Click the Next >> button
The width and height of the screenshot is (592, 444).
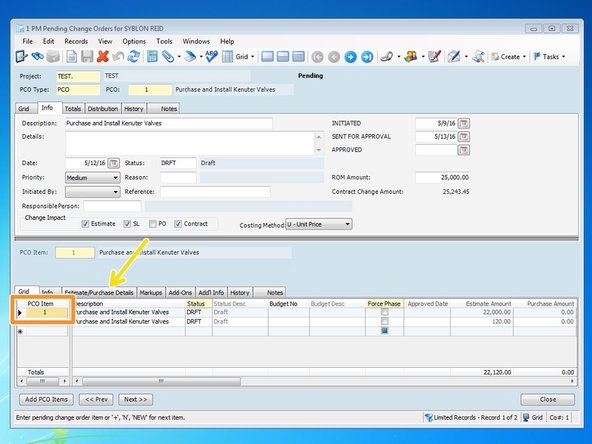point(136,399)
